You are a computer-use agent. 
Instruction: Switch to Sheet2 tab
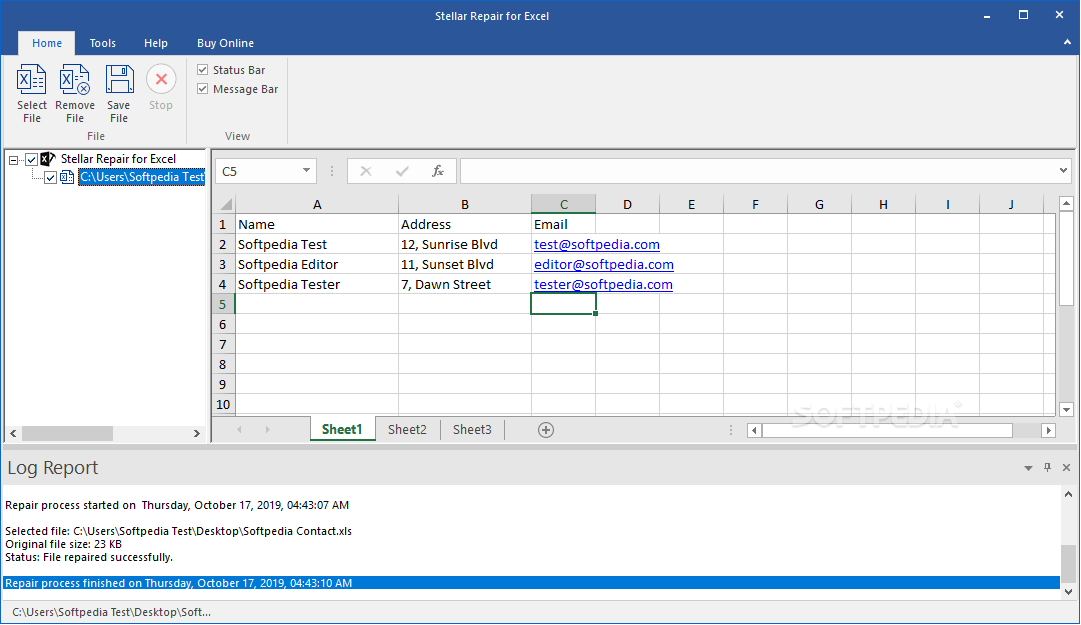pyautogui.click(x=407, y=429)
